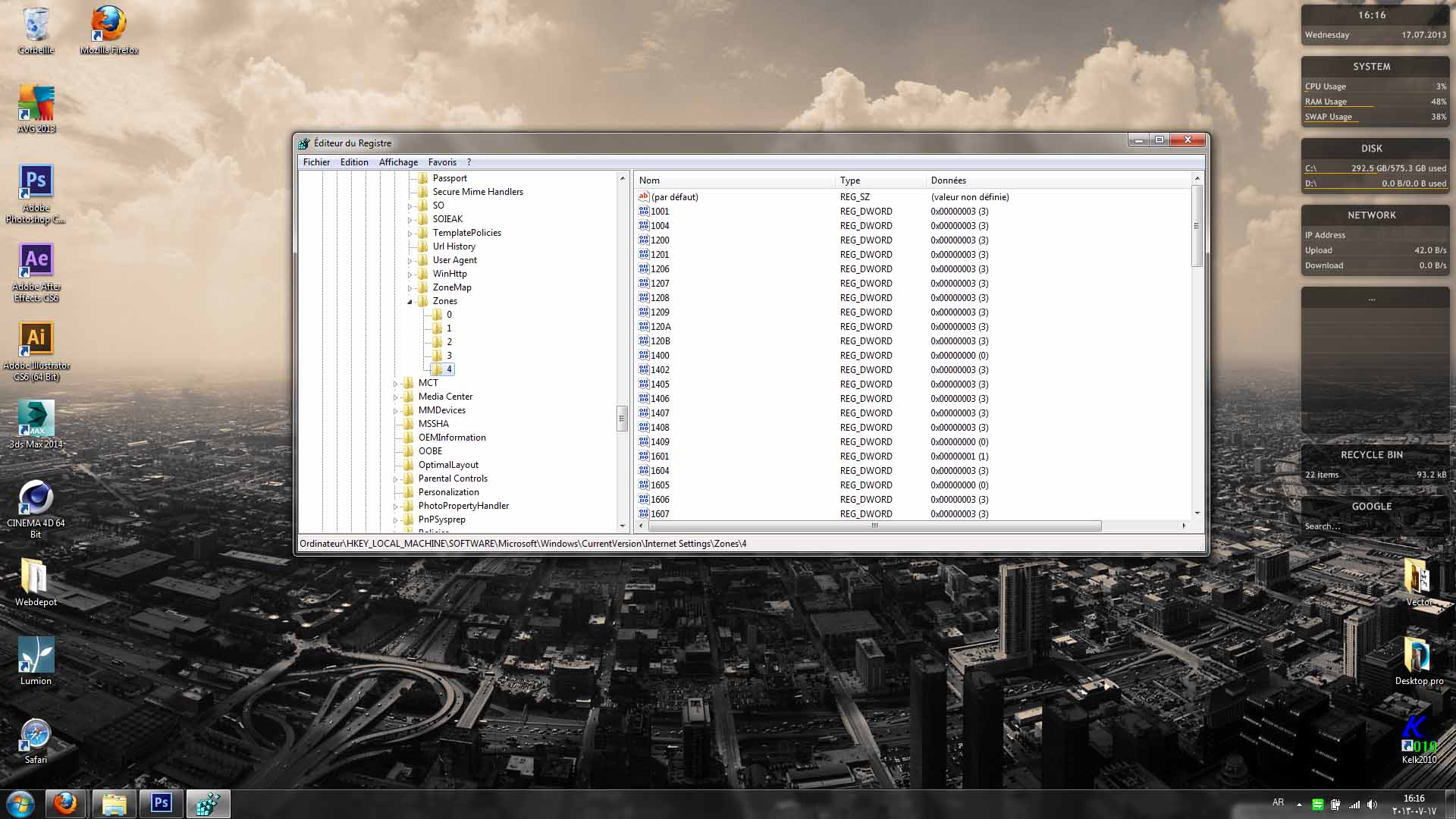Click the RAM Usage bar in widget

click(x=1375, y=102)
